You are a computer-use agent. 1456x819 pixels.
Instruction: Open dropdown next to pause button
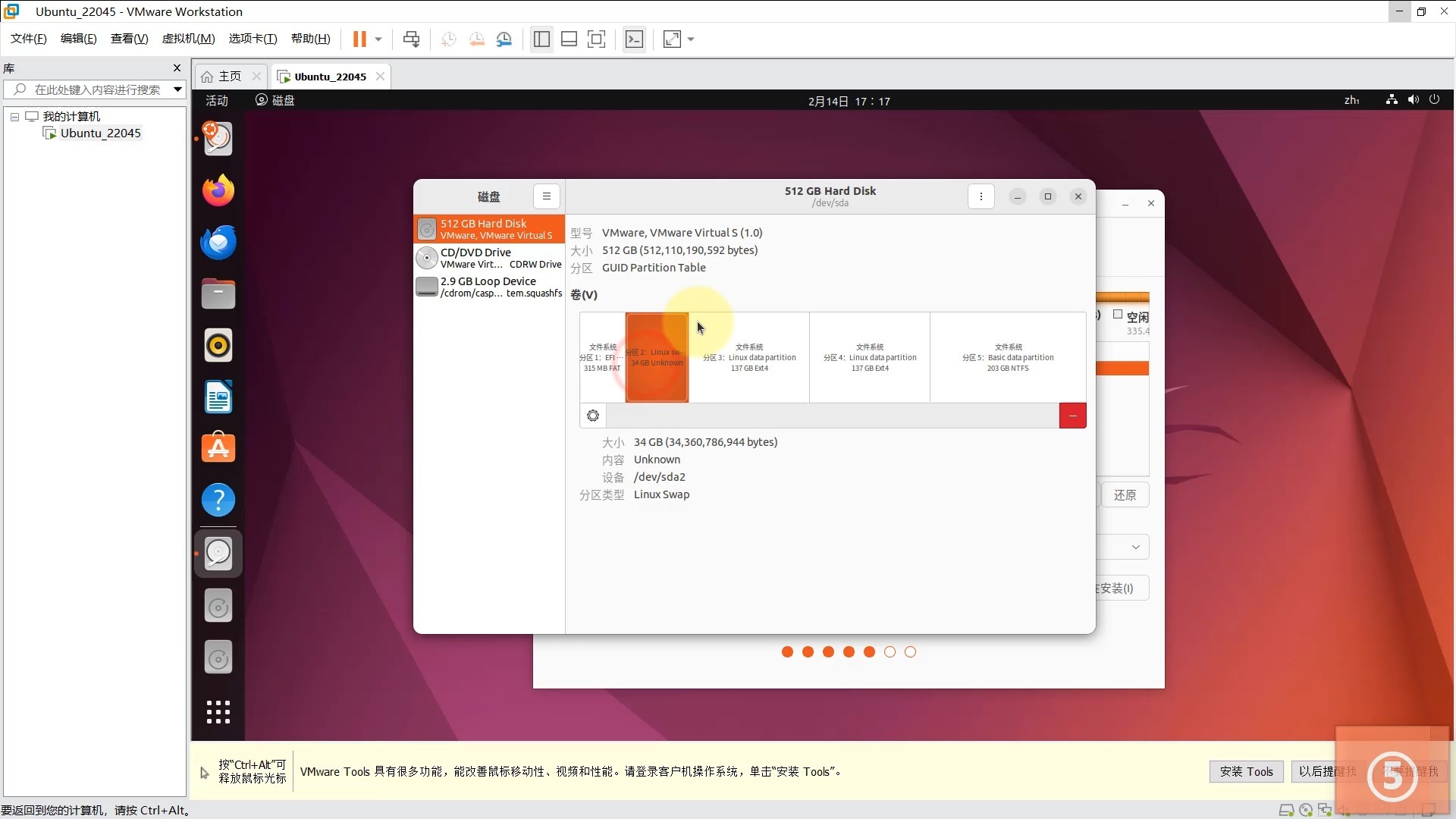pyautogui.click(x=378, y=39)
